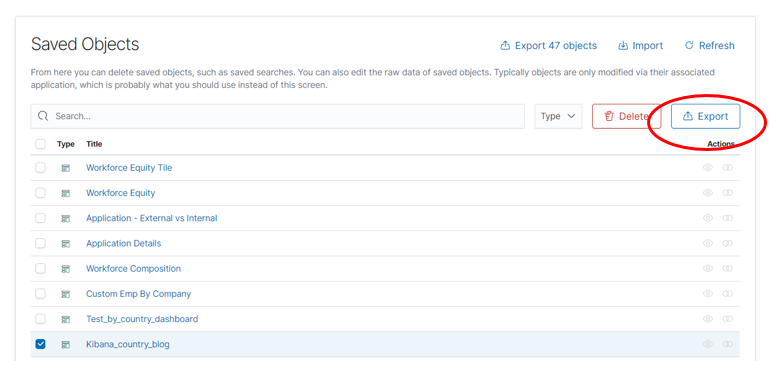
Task: Click dashboard type icon for Application Details
Action: tap(65, 244)
